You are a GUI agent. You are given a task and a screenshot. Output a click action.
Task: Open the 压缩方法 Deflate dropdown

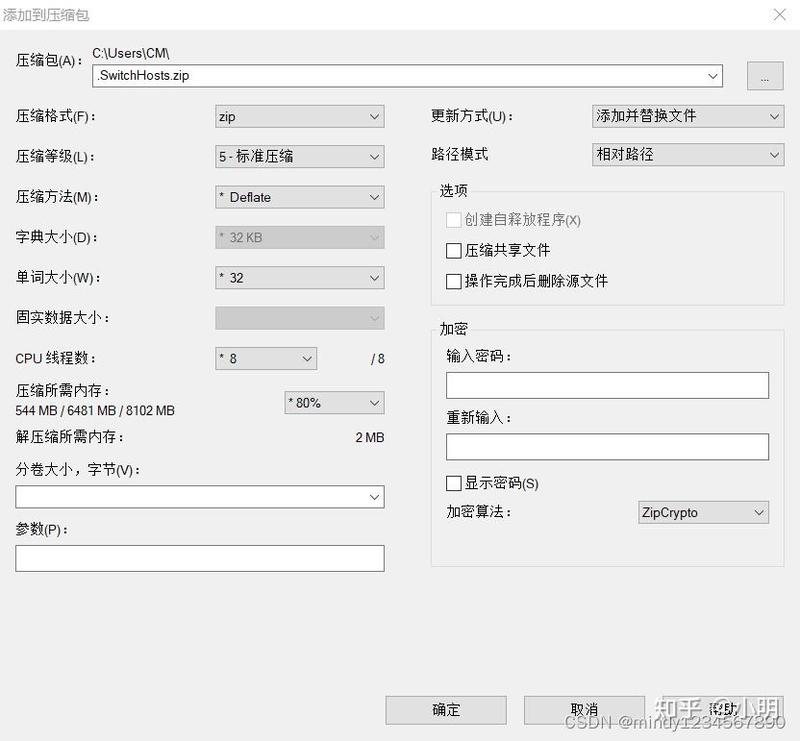[x=299, y=197]
